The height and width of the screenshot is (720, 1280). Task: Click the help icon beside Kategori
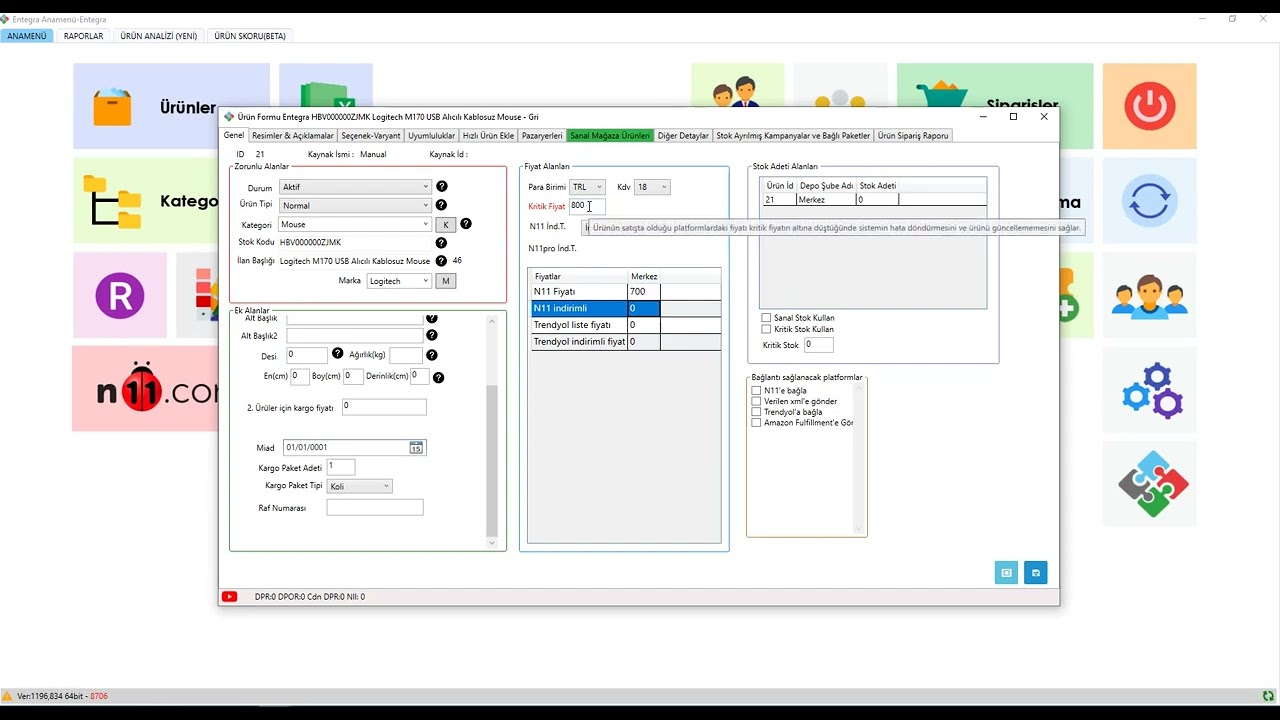(466, 224)
